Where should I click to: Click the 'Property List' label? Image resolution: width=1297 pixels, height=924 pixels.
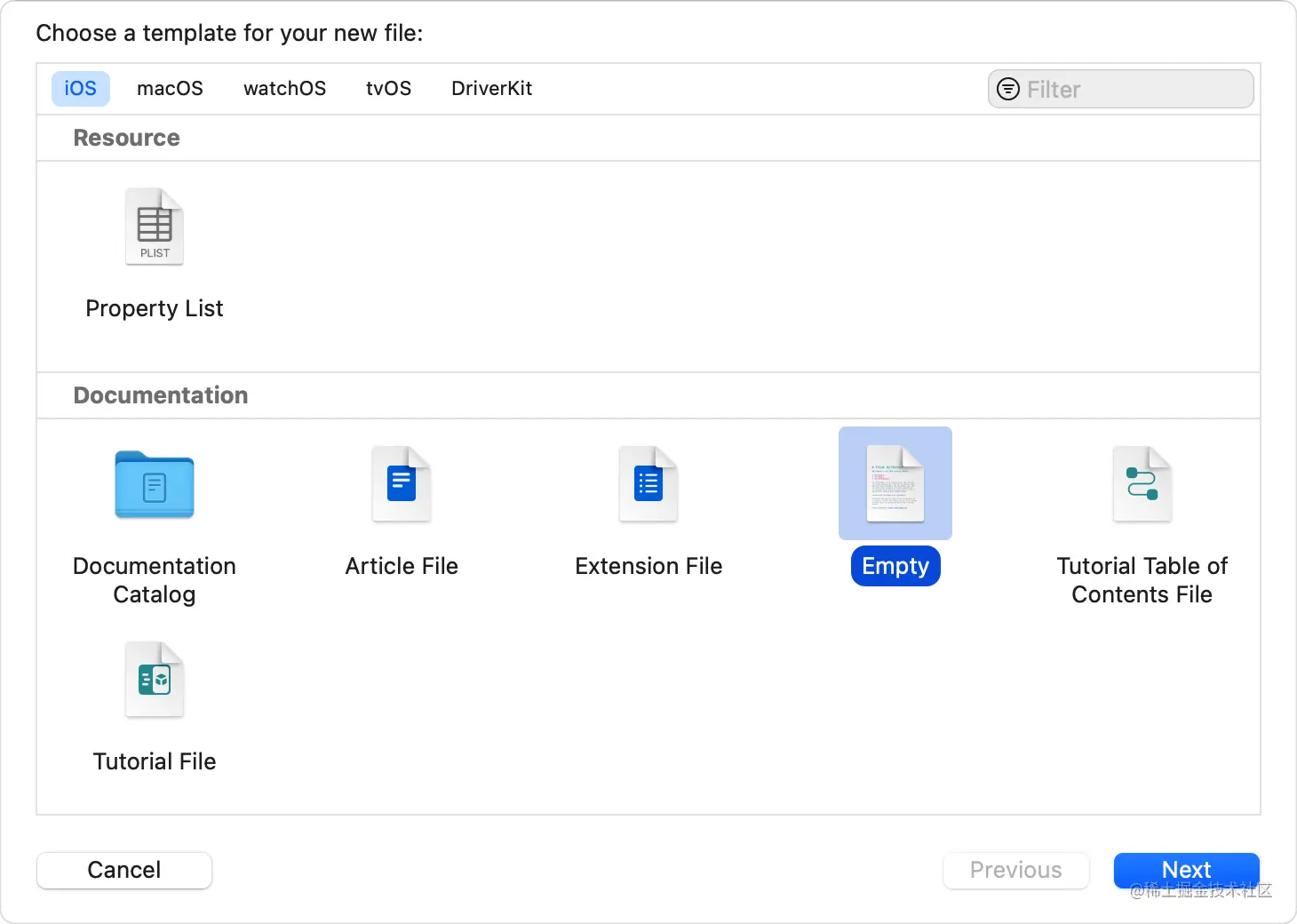pos(155,308)
